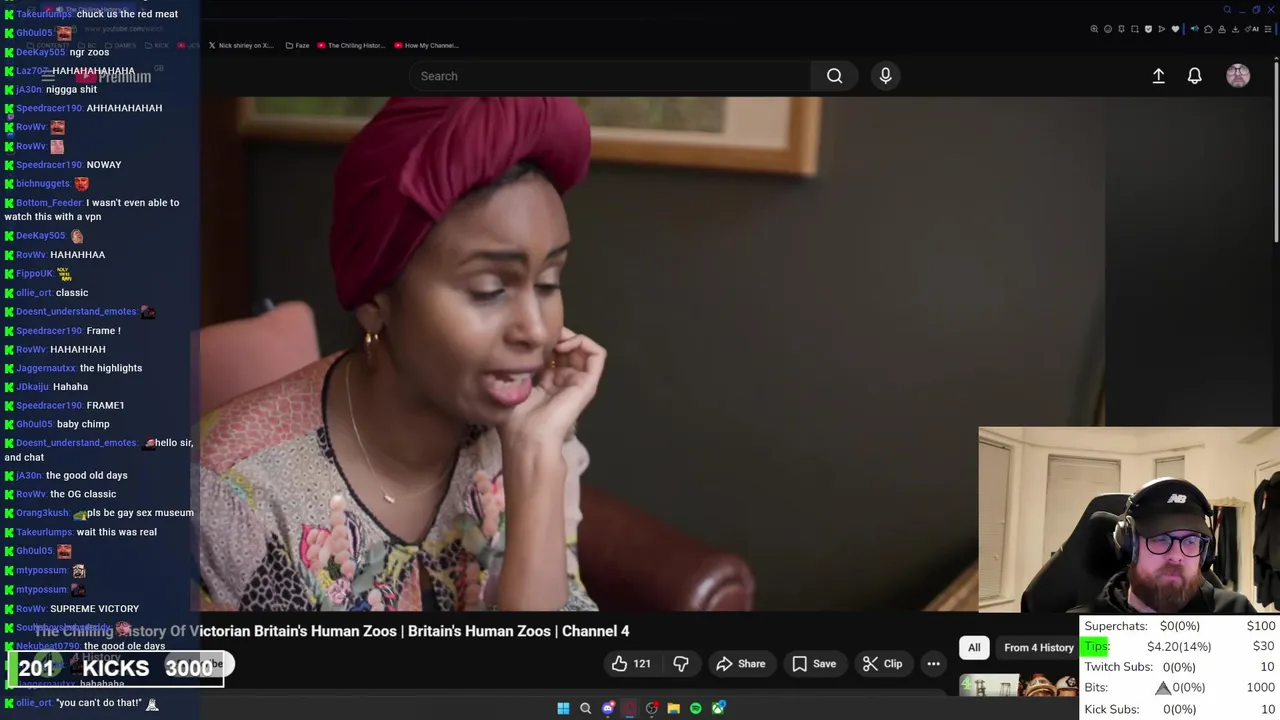Click chat username Bottom_Feeder
This screenshot has height=720, width=1280.
(49, 203)
